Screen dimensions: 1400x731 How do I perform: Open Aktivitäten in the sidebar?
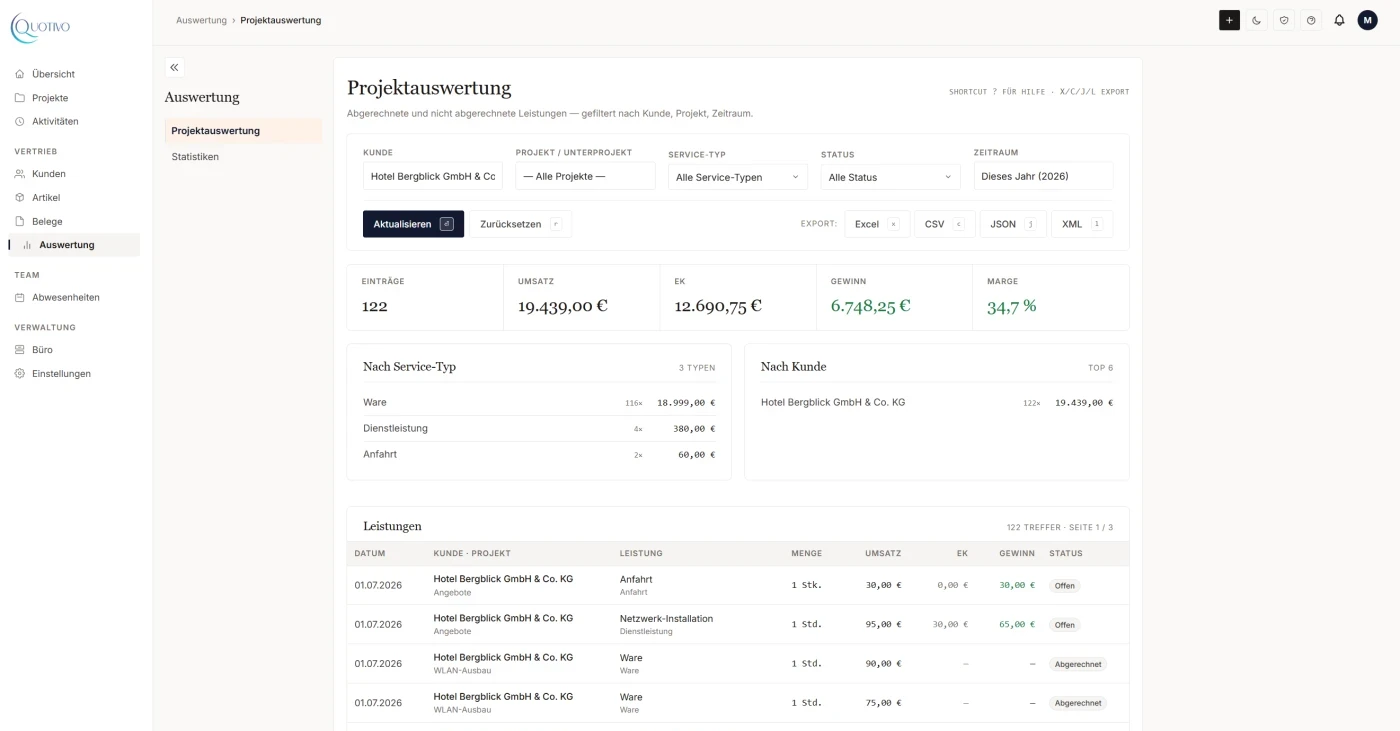[74, 121]
